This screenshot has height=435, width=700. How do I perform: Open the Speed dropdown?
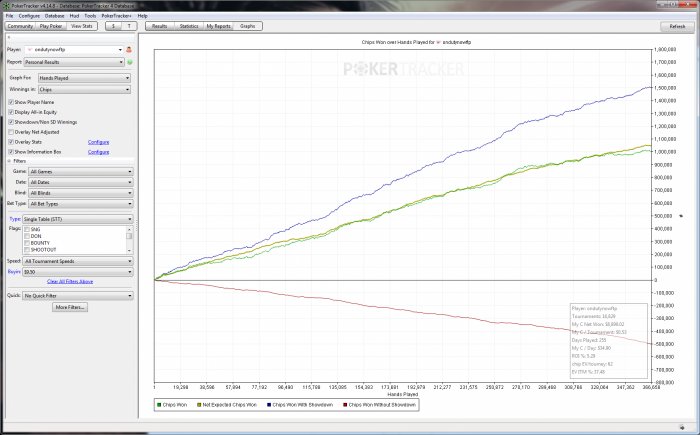78,261
